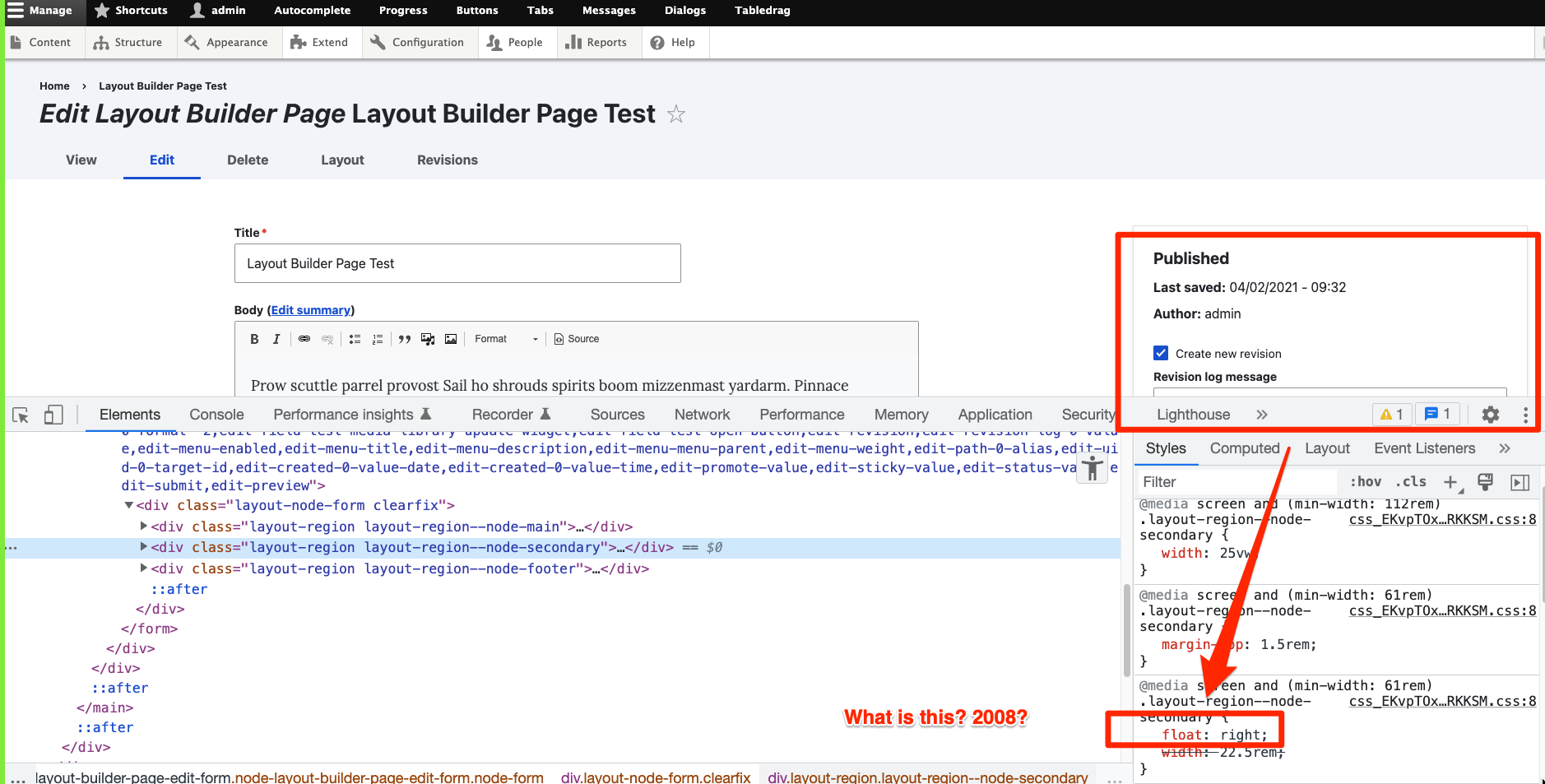Image resolution: width=1545 pixels, height=784 pixels.
Task: Insert an image from the editor toolbar
Action: pyautogui.click(x=450, y=338)
